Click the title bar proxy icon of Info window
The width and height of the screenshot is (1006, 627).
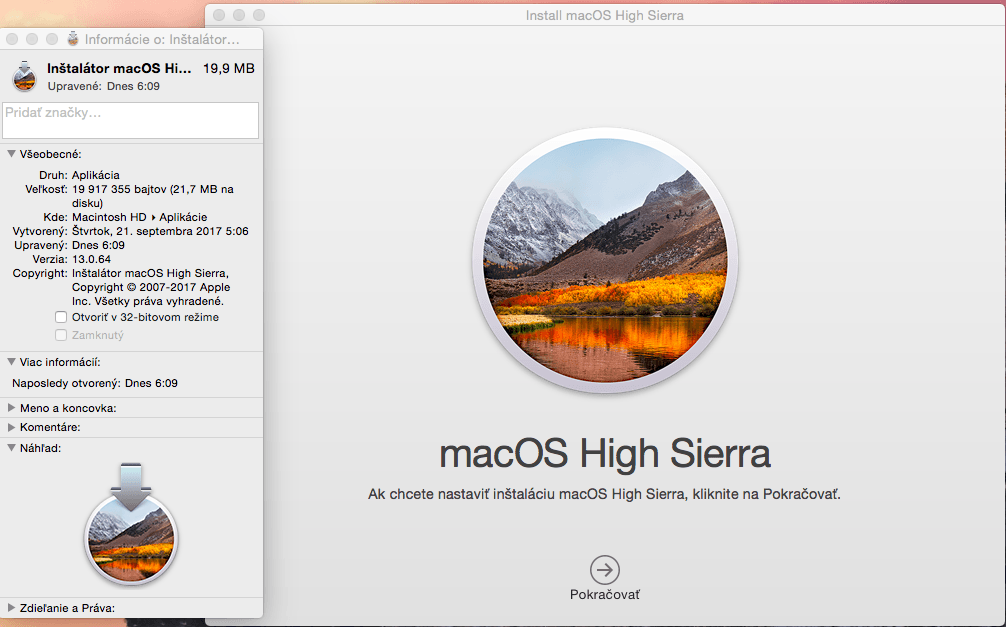point(72,39)
